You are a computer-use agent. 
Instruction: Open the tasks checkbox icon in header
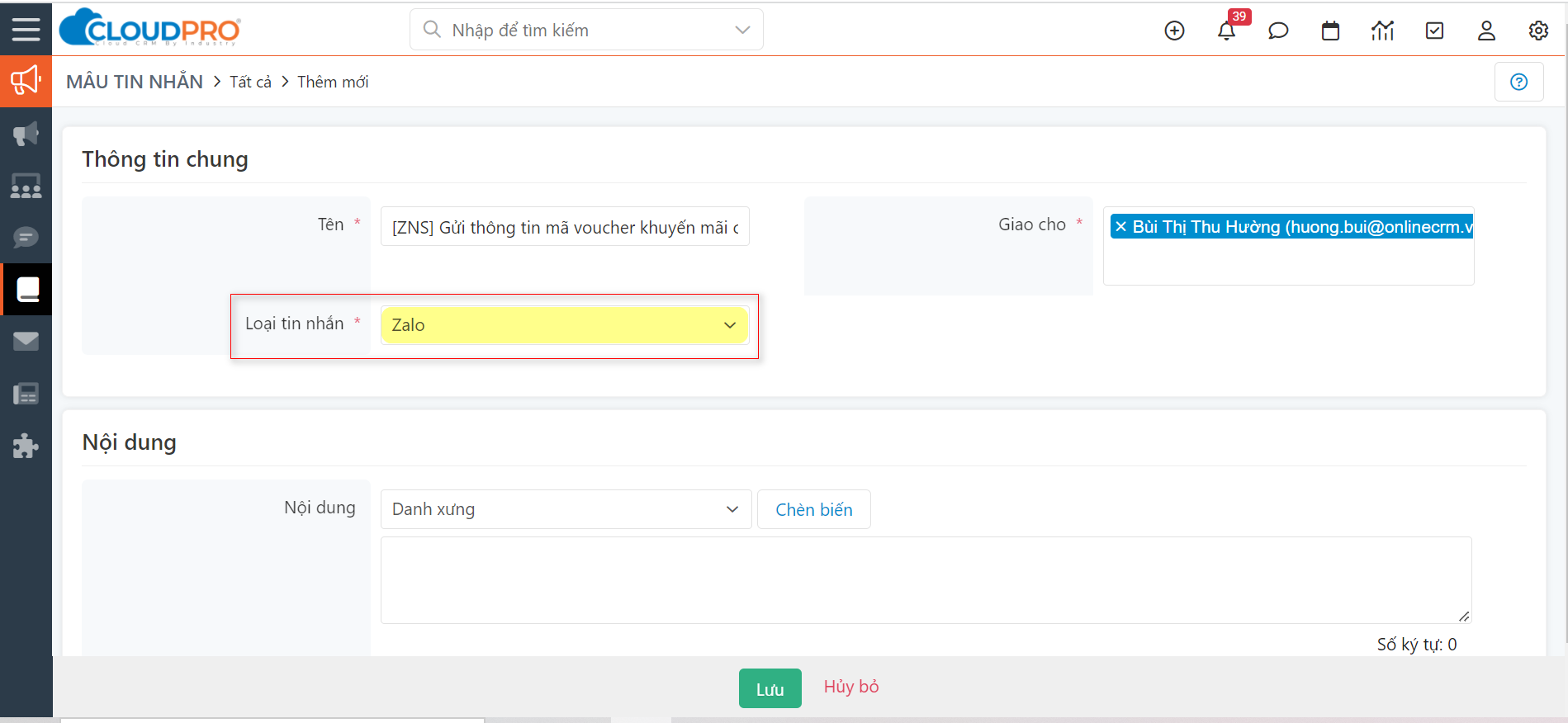1435,31
